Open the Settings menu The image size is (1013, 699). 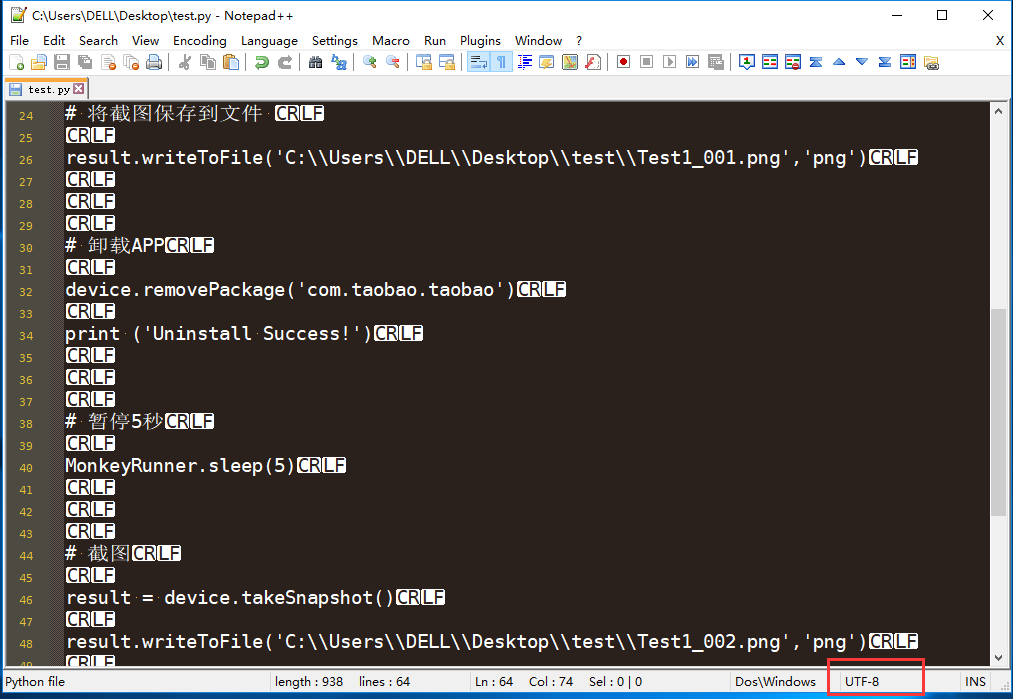[335, 41]
